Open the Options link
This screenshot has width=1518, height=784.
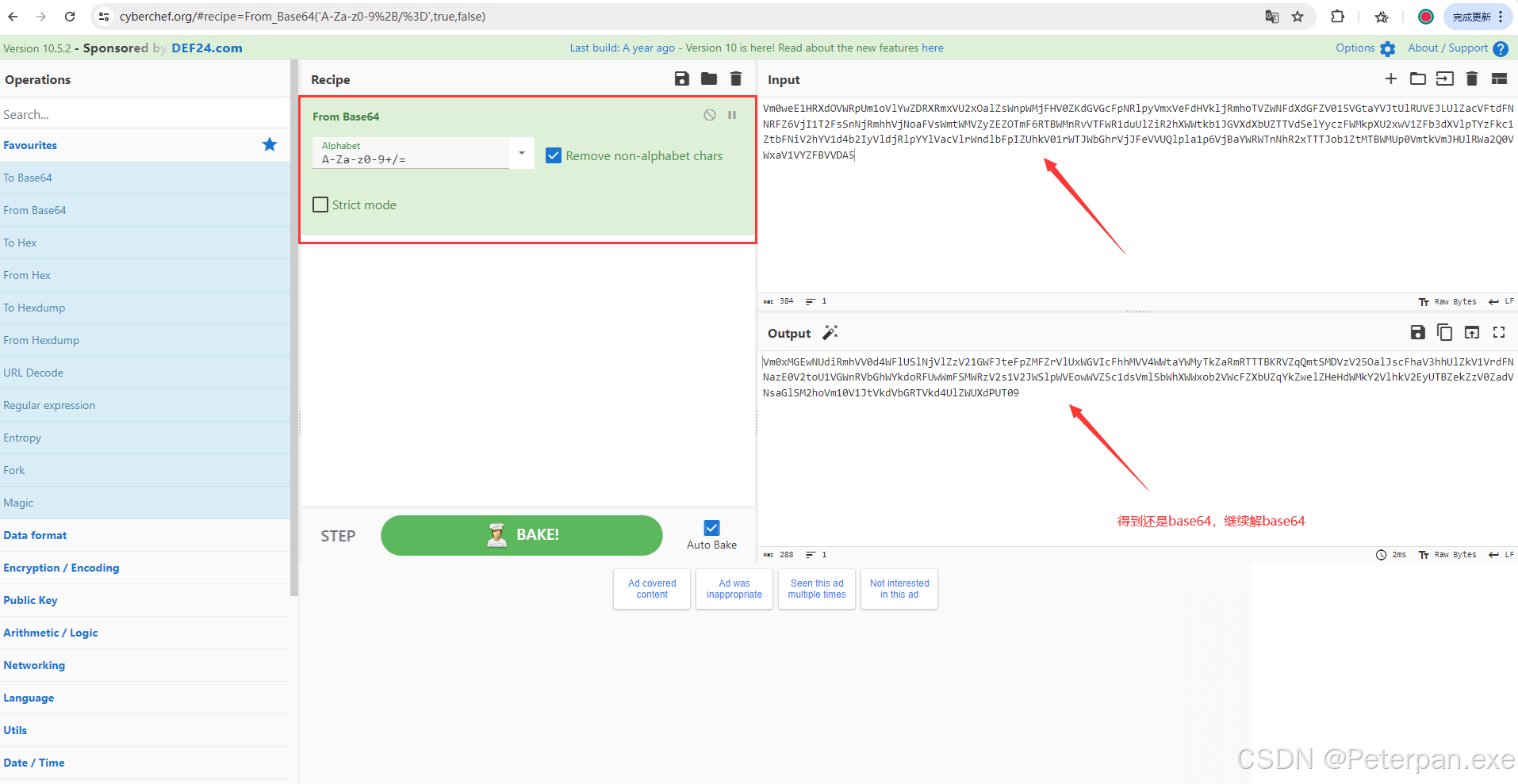click(x=1355, y=48)
